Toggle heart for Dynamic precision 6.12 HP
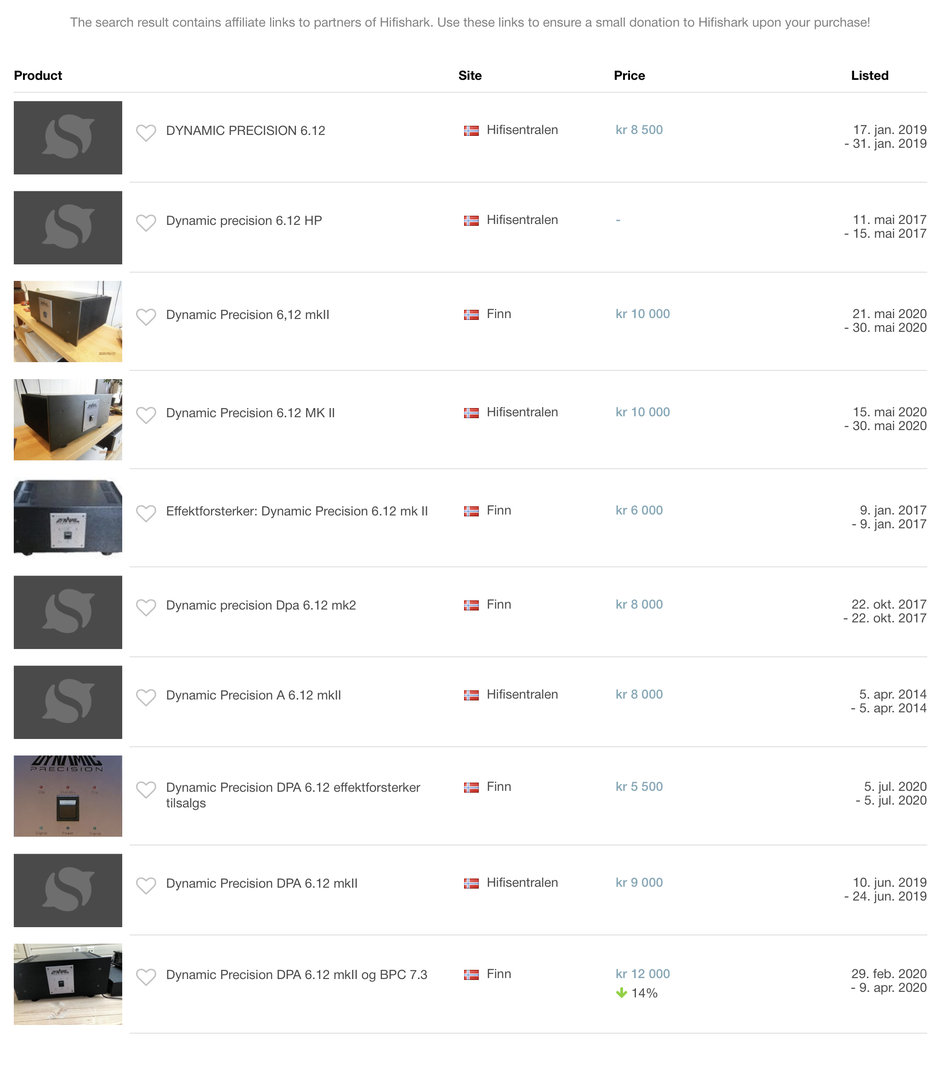941x1080 pixels. pyautogui.click(x=145, y=222)
